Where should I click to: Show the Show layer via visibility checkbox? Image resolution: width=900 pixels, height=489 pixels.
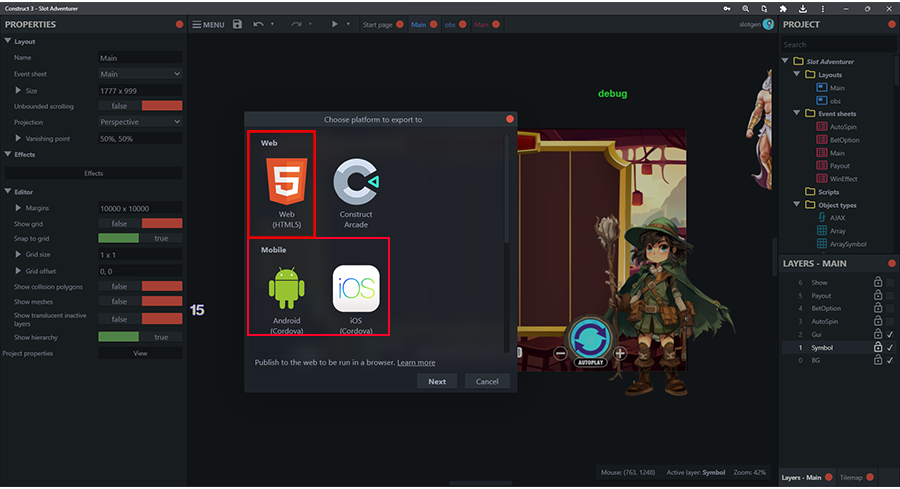tap(890, 282)
